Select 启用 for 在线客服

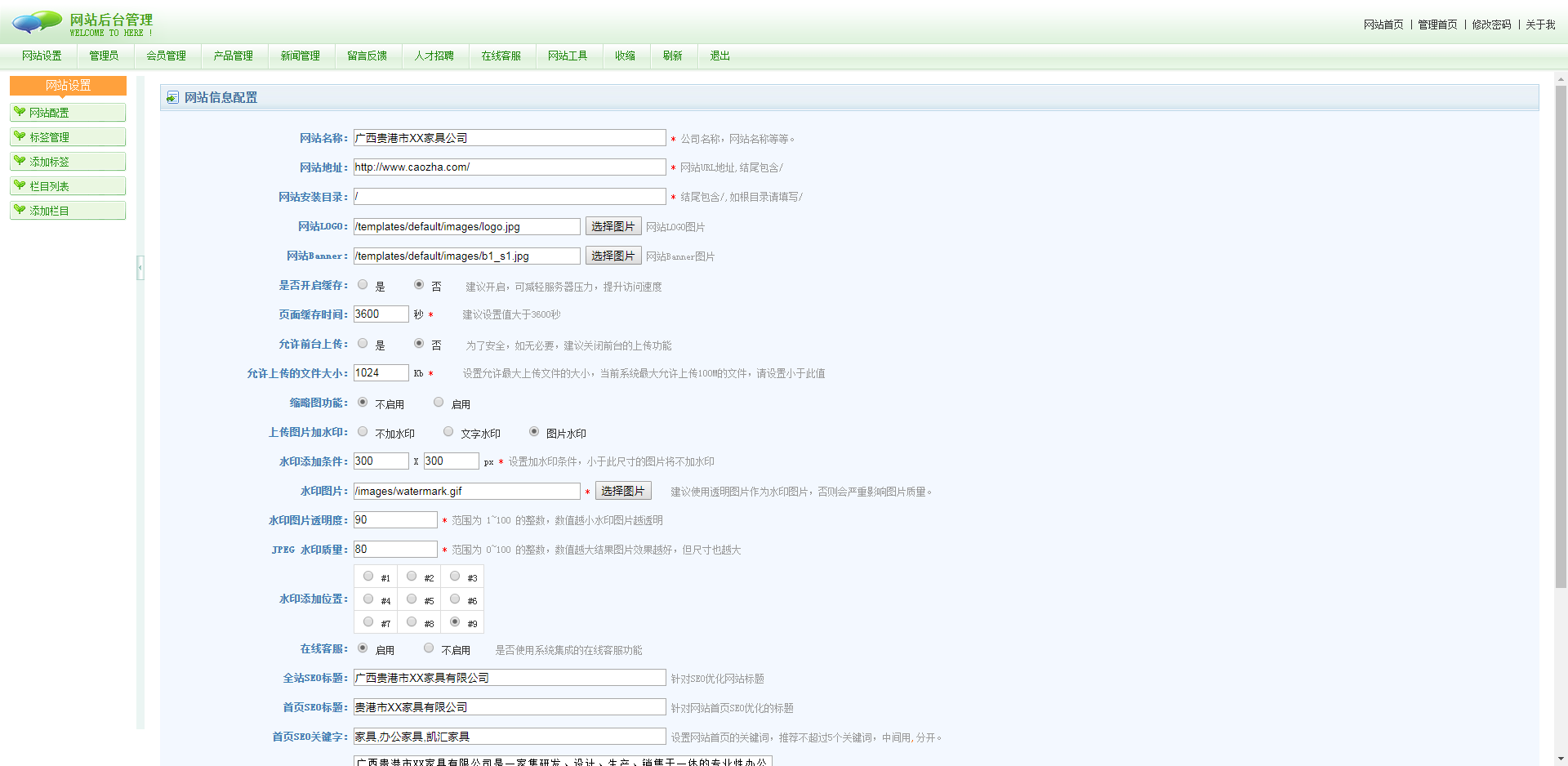363,648
